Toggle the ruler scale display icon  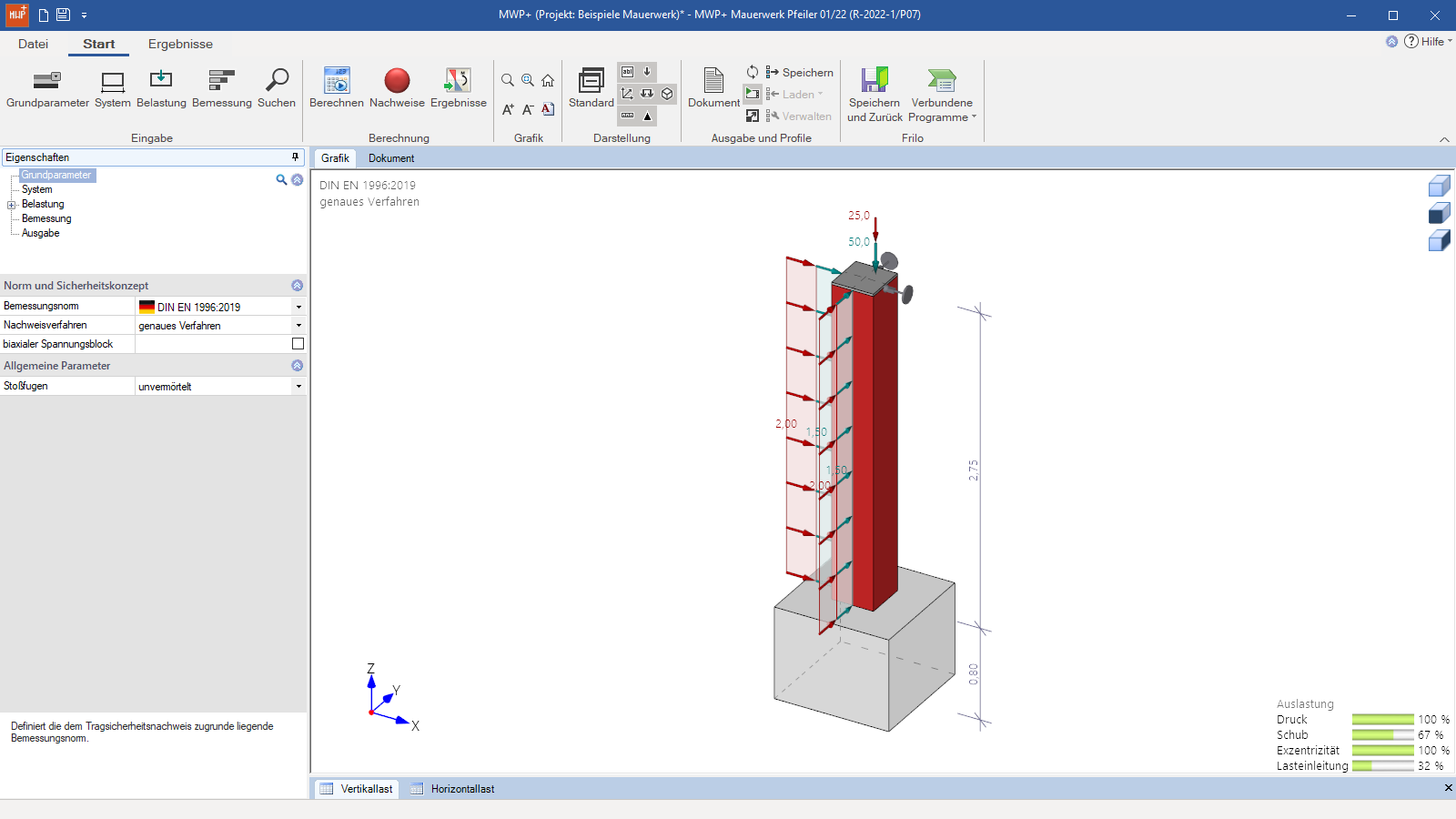pyautogui.click(x=627, y=116)
